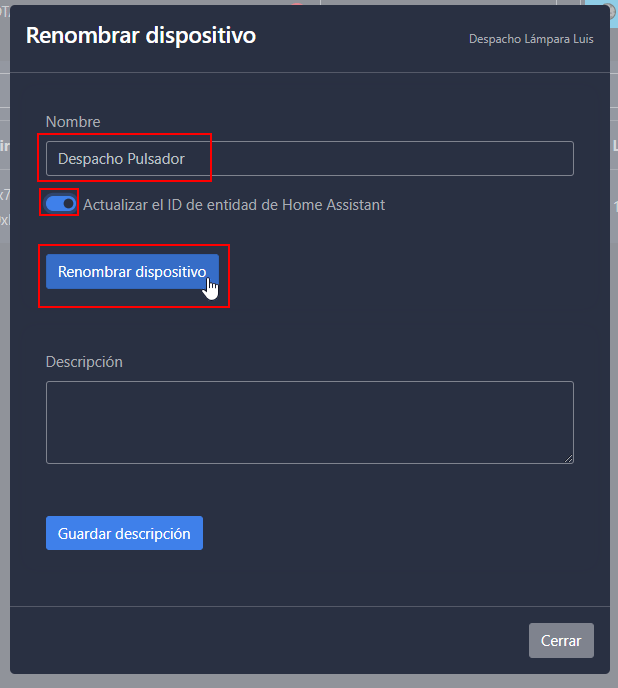This screenshot has height=688, width=618.
Task: Click the mouse pointer hand over Renombrar button
Action: (211, 288)
